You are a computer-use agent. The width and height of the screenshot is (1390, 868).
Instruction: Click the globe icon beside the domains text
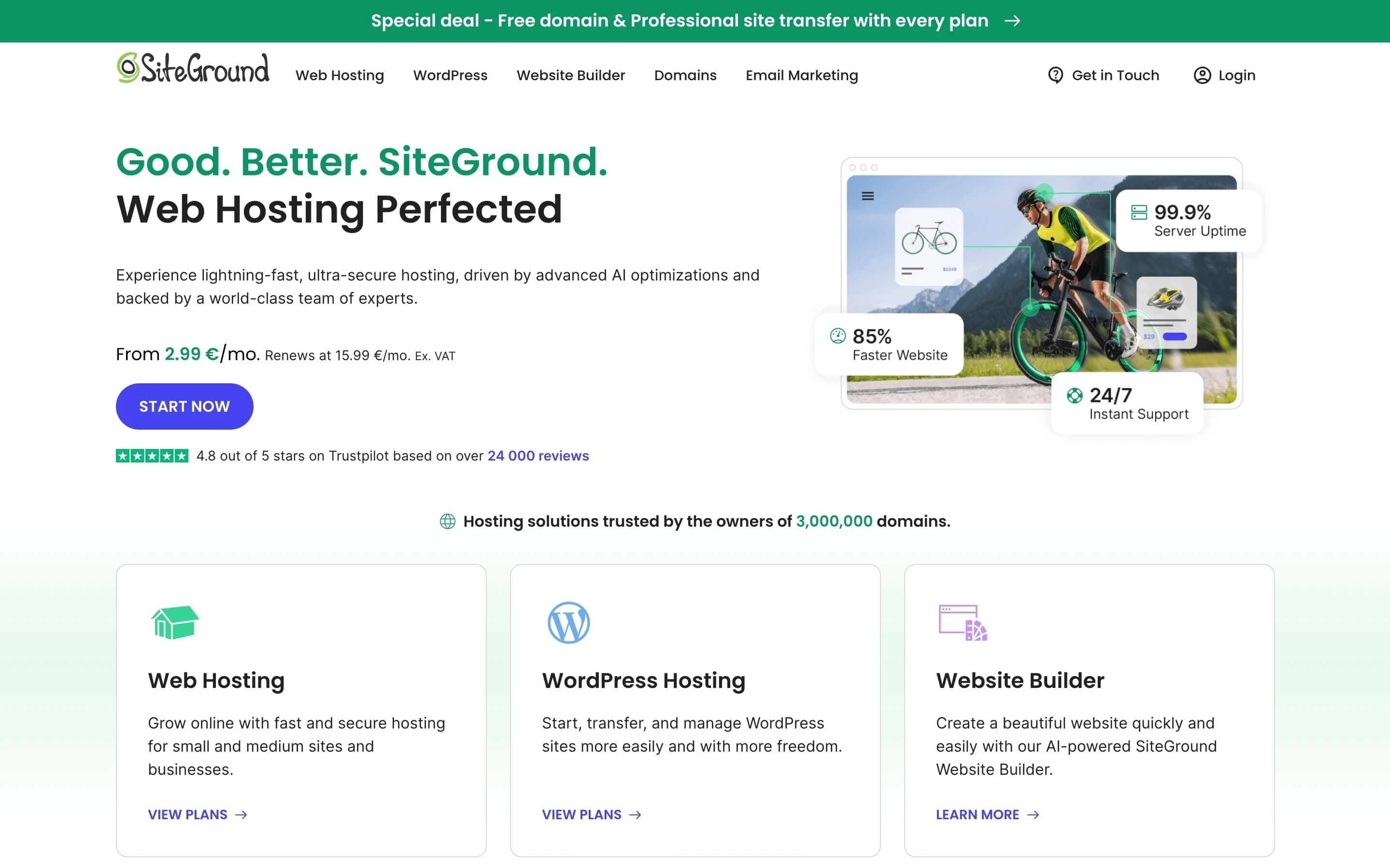coord(447,521)
